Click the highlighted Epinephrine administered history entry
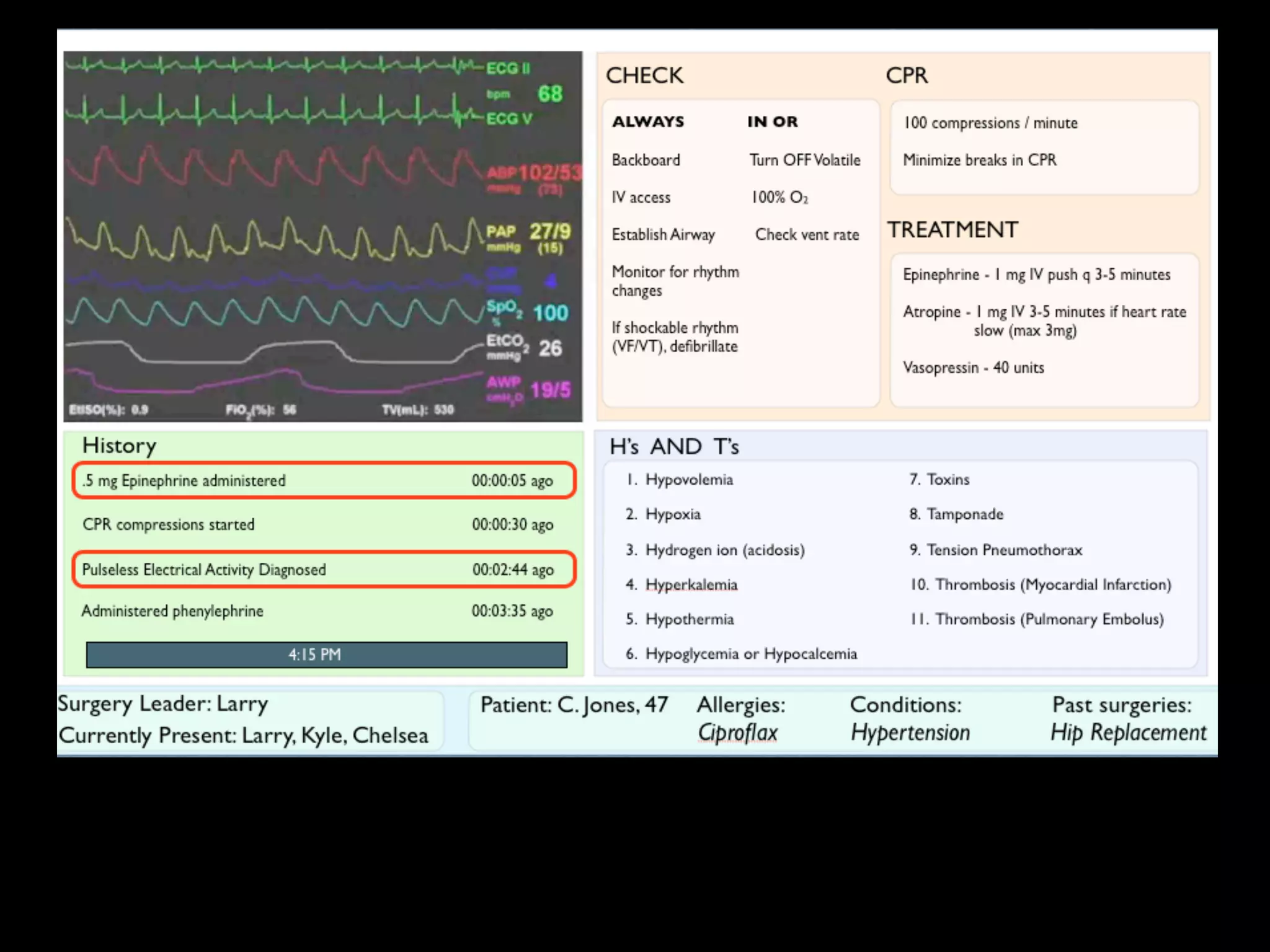 [x=323, y=480]
